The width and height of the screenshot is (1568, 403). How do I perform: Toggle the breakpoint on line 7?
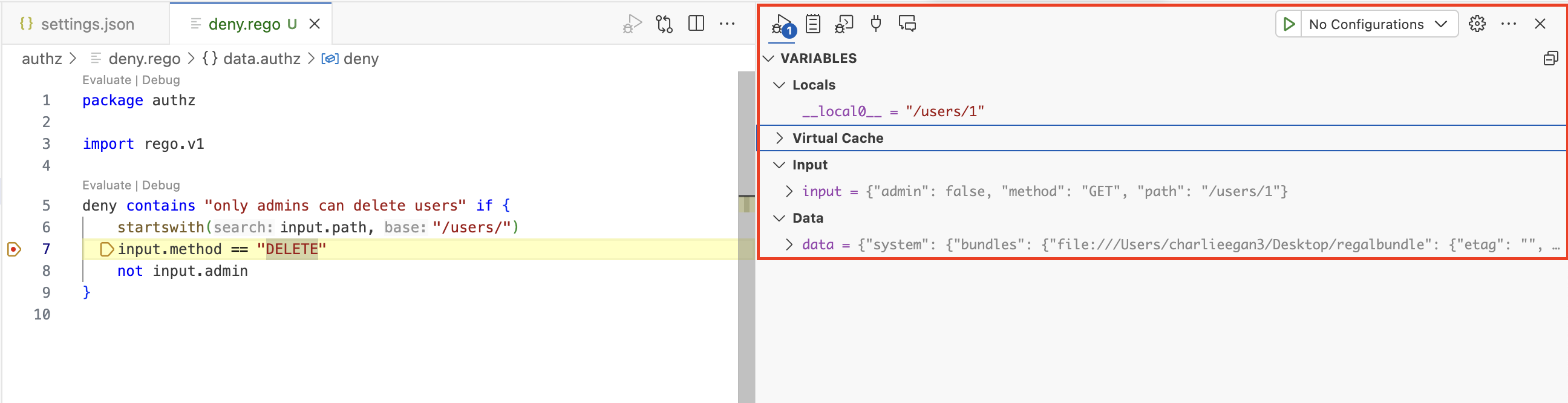tap(14, 249)
